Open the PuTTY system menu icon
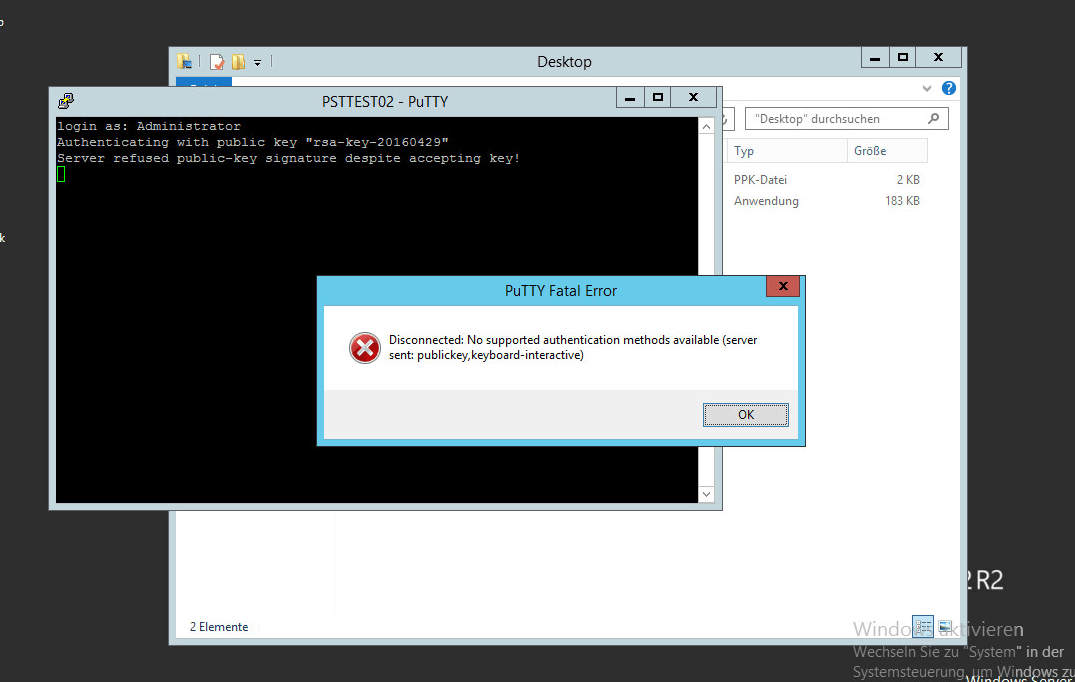 pyautogui.click(x=66, y=100)
